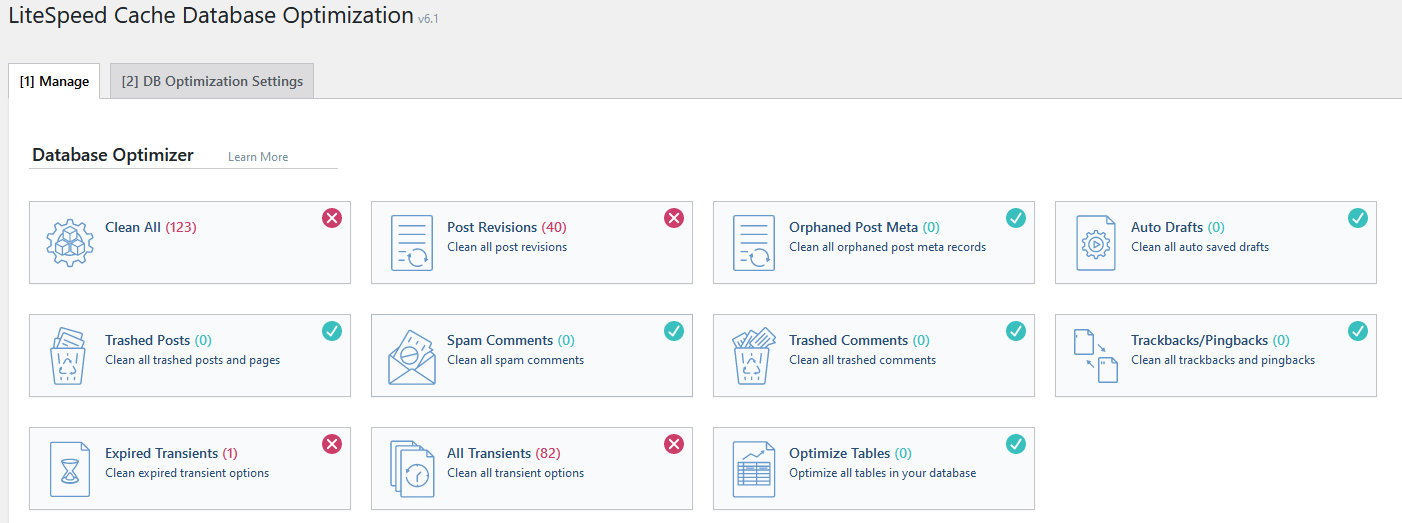
Task: Click the green check on Auto Drafts
Action: click(x=1358, y=218)
